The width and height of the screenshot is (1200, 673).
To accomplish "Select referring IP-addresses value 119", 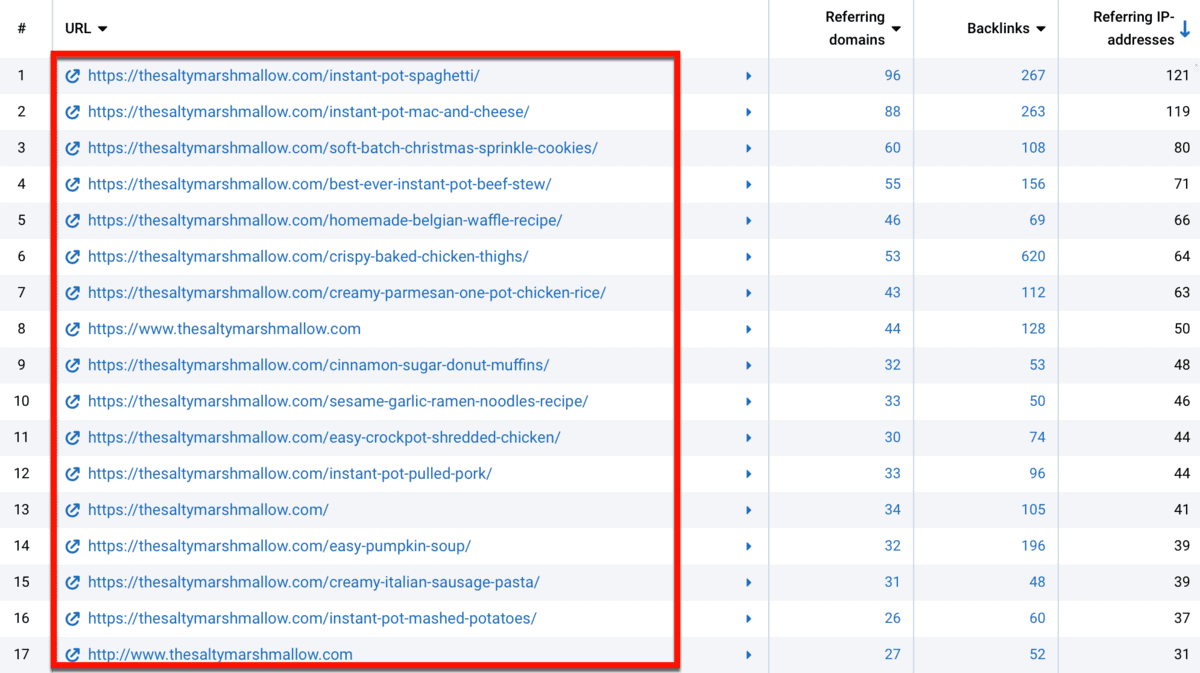I will pyautogui.click(x=1178, y=112).
